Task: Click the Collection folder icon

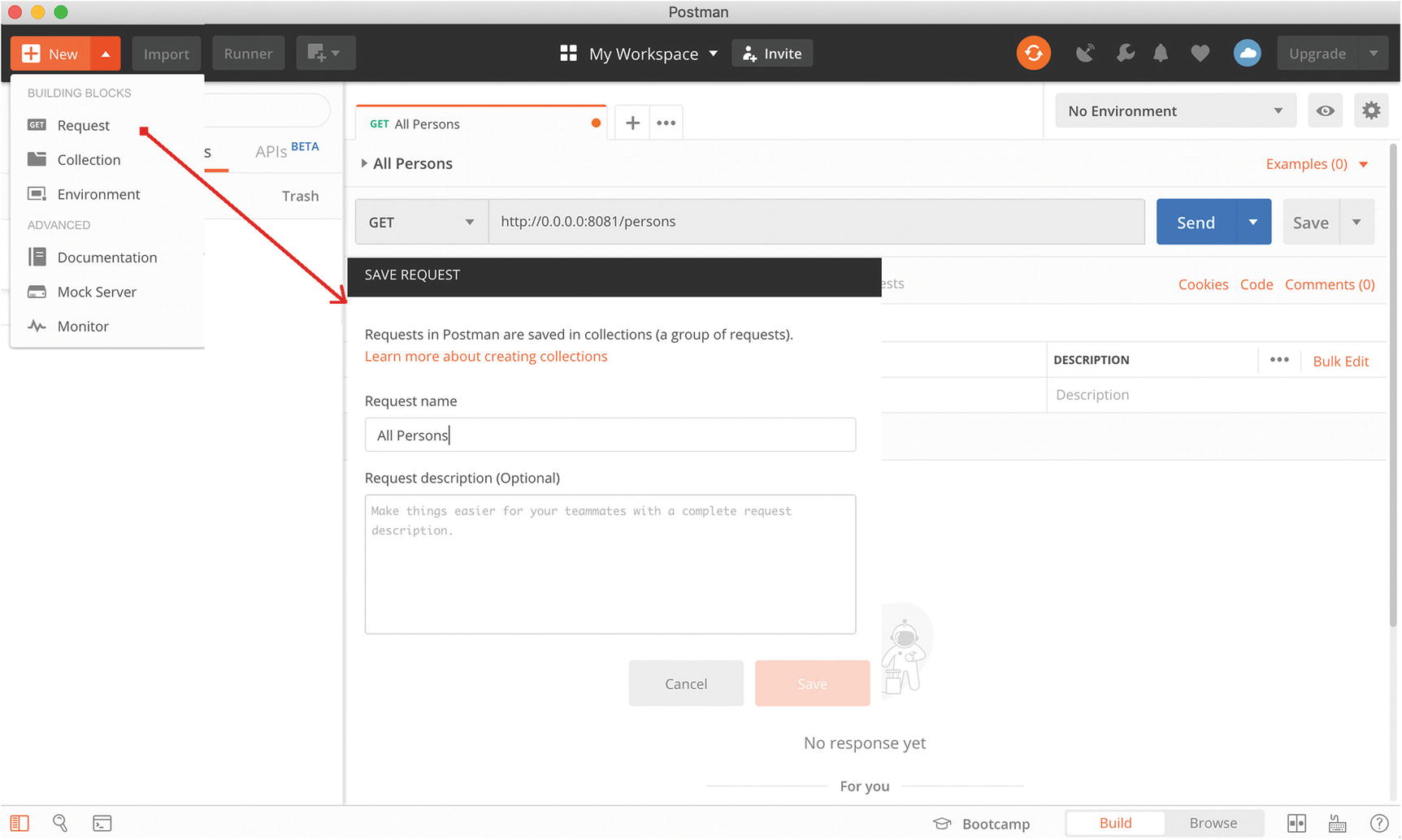Action: click(37, 159)
